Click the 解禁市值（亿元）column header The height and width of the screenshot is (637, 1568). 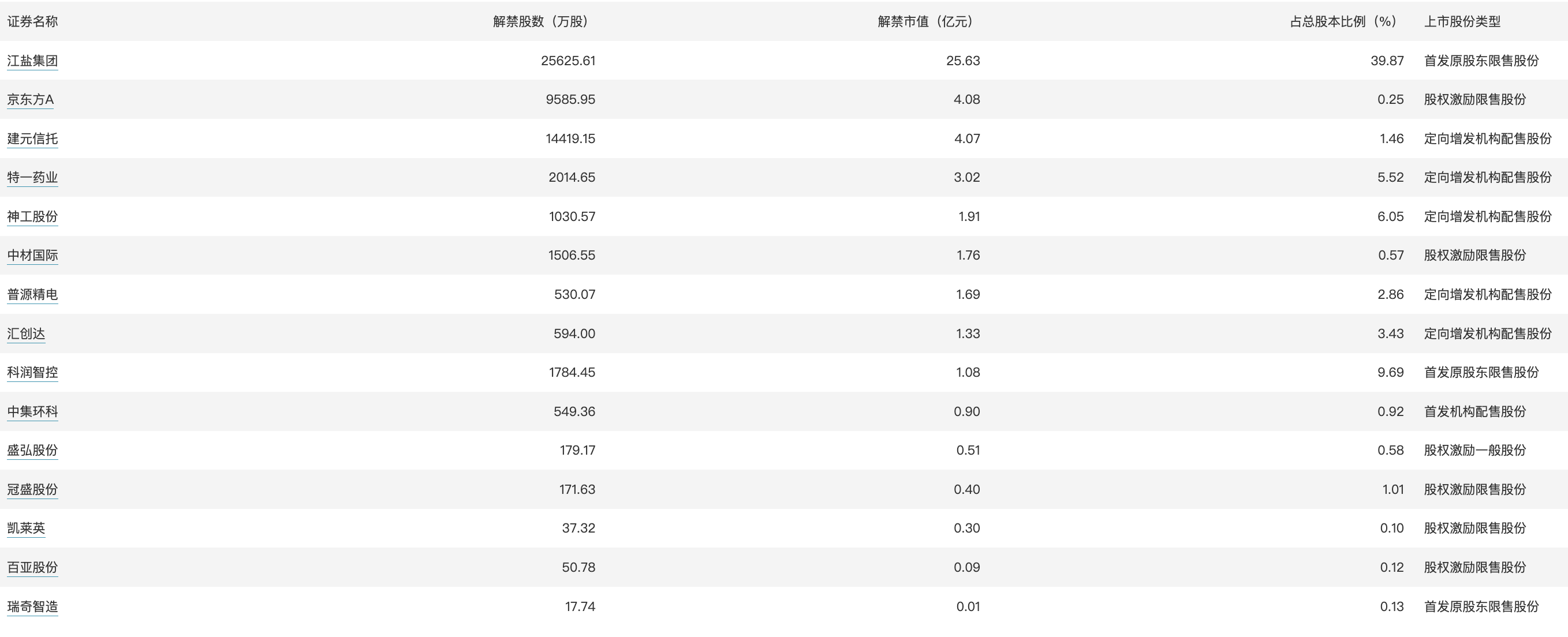925,22
